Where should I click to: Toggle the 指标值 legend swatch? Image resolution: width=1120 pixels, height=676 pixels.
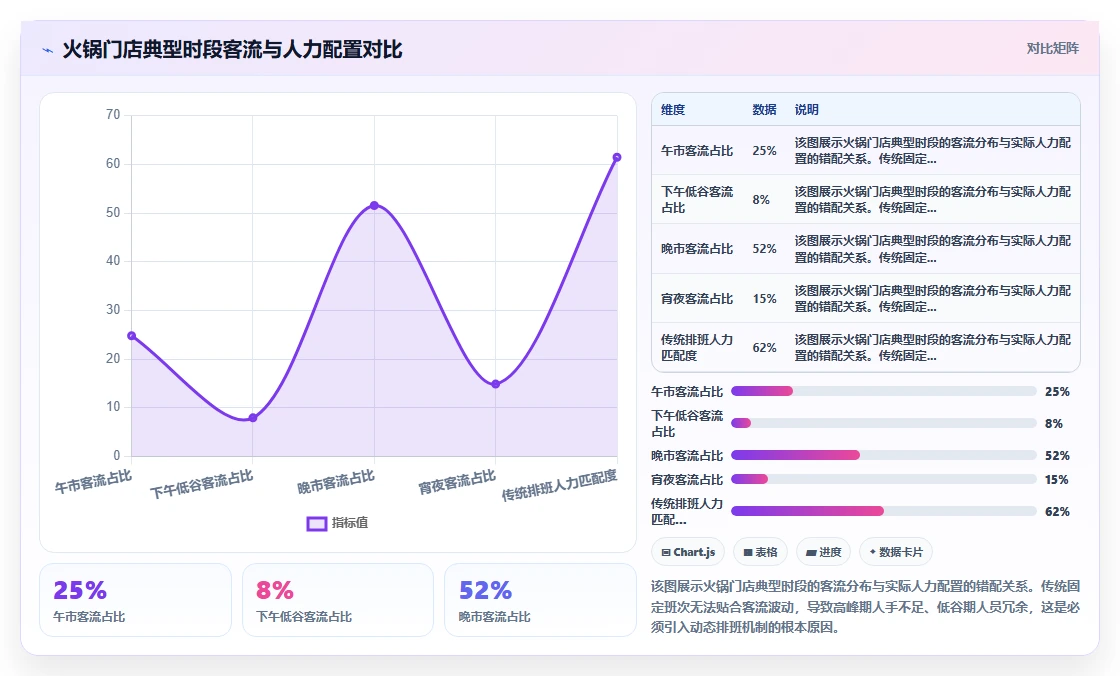(316, 523)
